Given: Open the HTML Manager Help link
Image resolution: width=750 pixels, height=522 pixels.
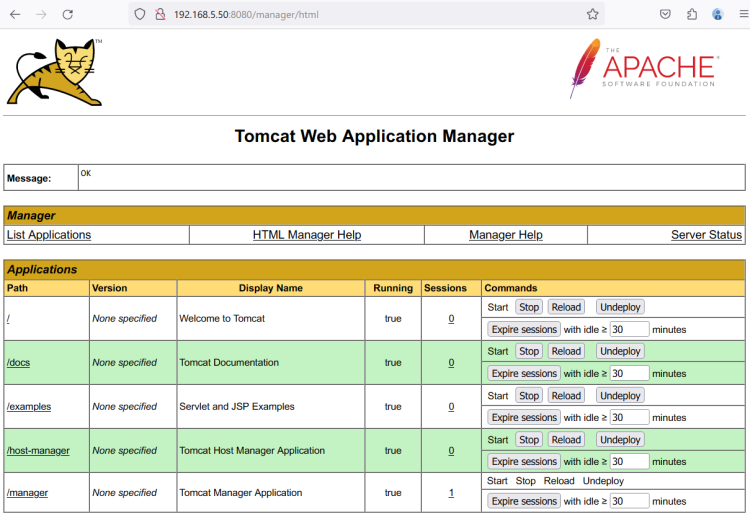Looking at the screenshot, I should pyautogui.click(x=307, y=235).
